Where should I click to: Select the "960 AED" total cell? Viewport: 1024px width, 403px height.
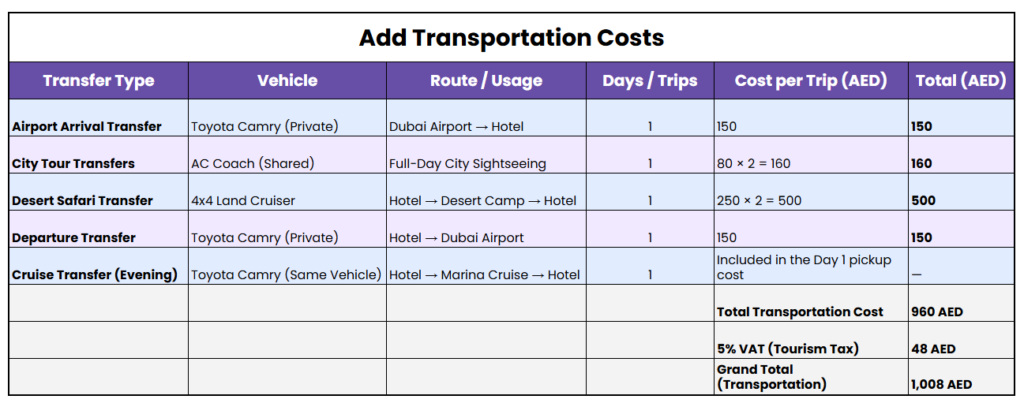point(937,312)
